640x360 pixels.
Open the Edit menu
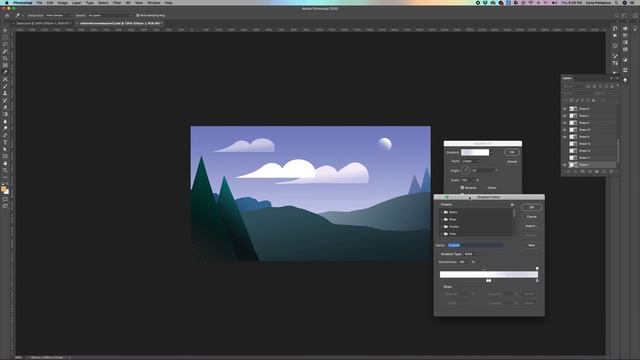[50, 2]
